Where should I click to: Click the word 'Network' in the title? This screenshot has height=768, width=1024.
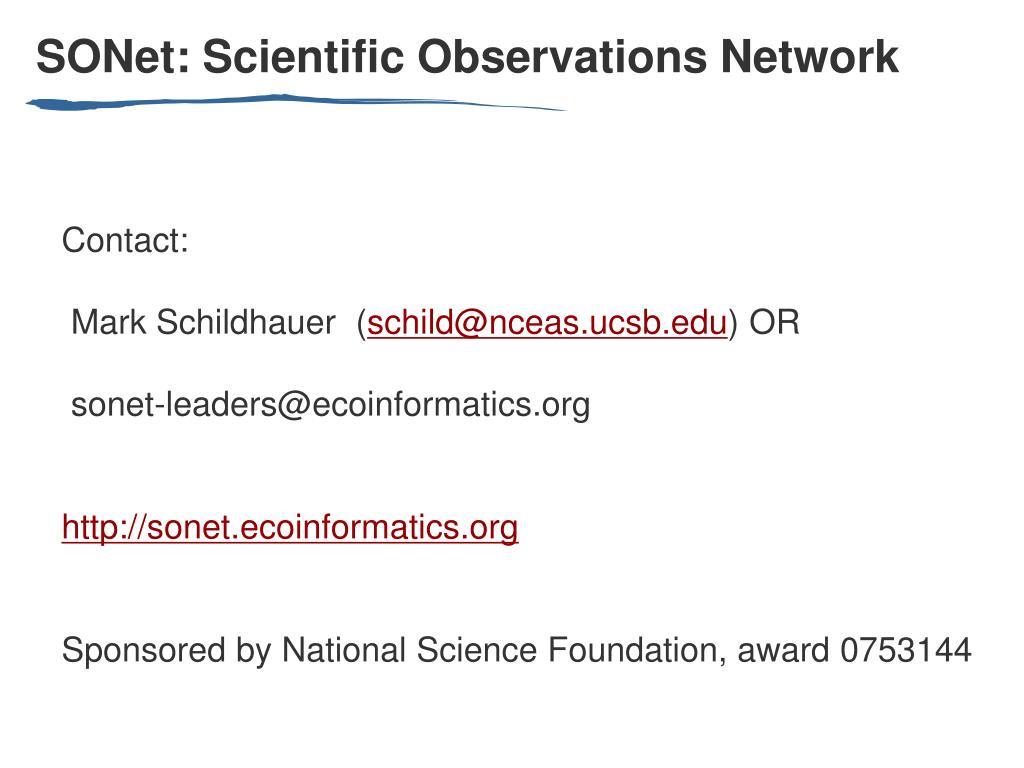tap(810, 57)
